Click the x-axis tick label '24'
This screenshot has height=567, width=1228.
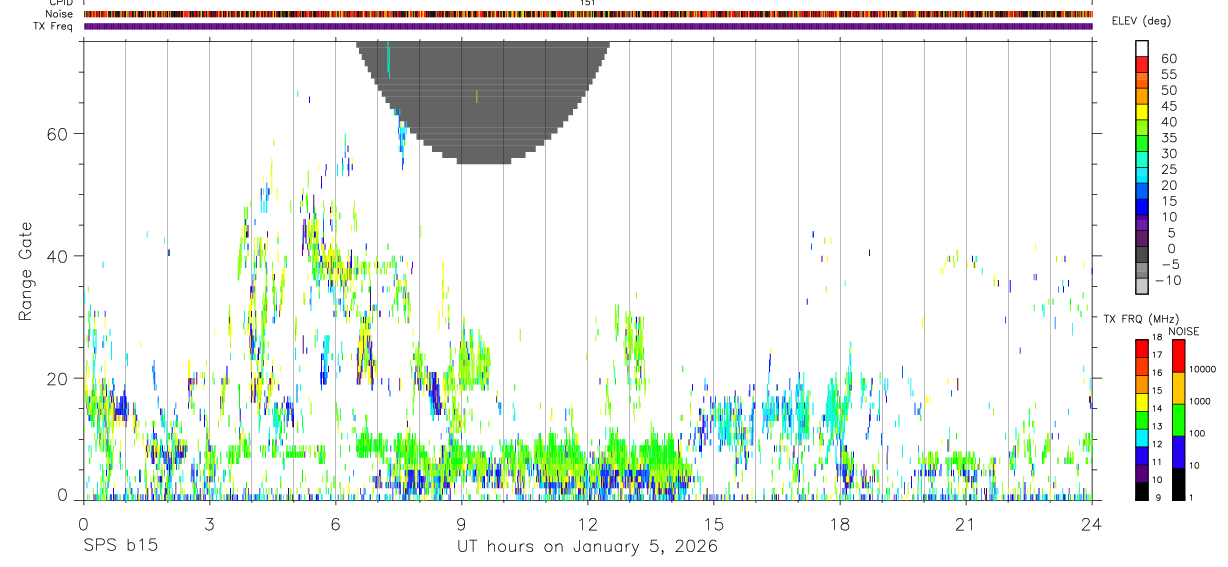pos(1092,524)
